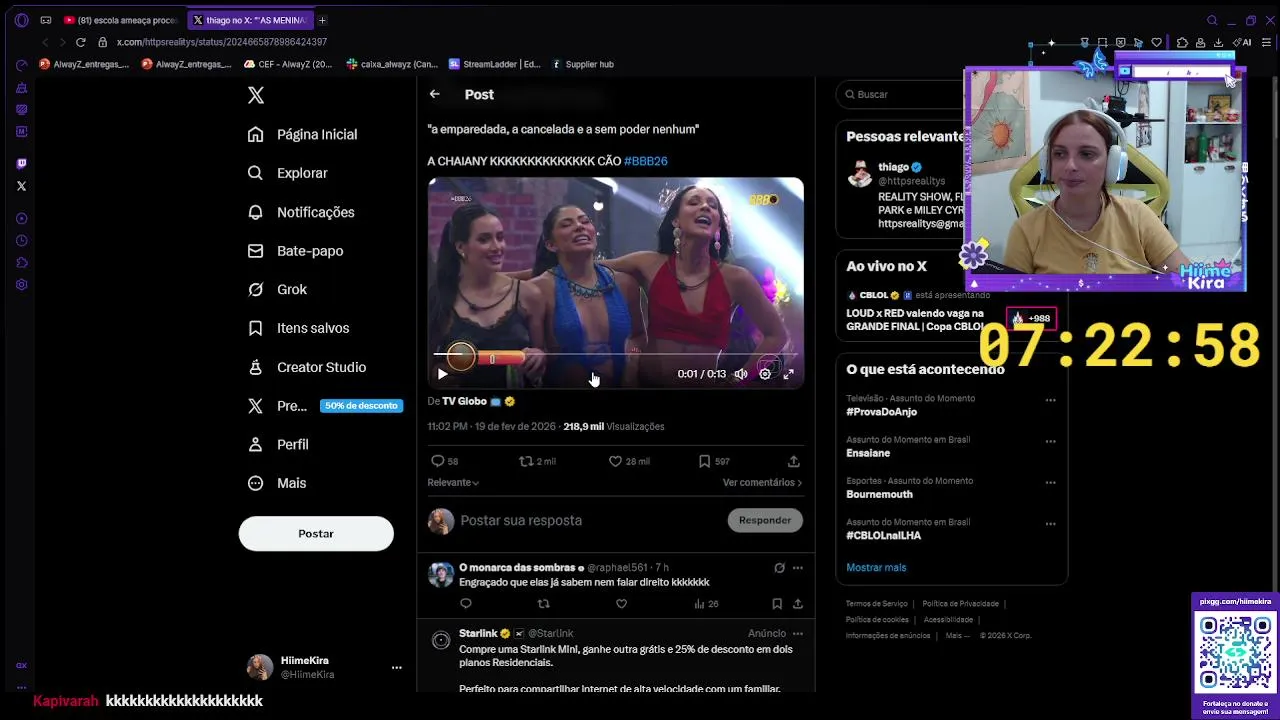Image resolution: width=1280 pixels, height=720 pixels.
Task: Open Perfil page
Action: click(278, 444)
